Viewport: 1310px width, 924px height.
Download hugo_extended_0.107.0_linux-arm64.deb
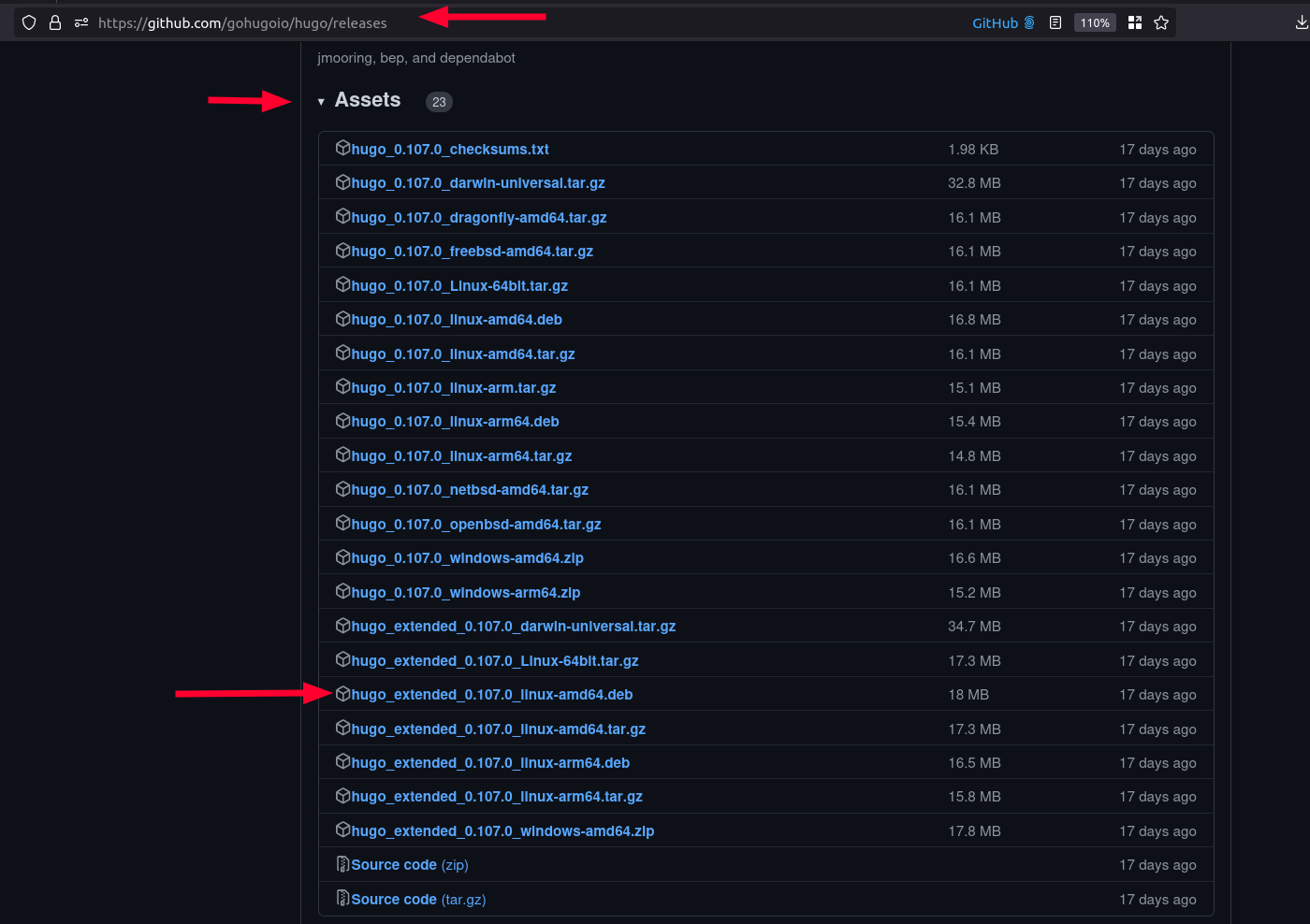[490, 763]
